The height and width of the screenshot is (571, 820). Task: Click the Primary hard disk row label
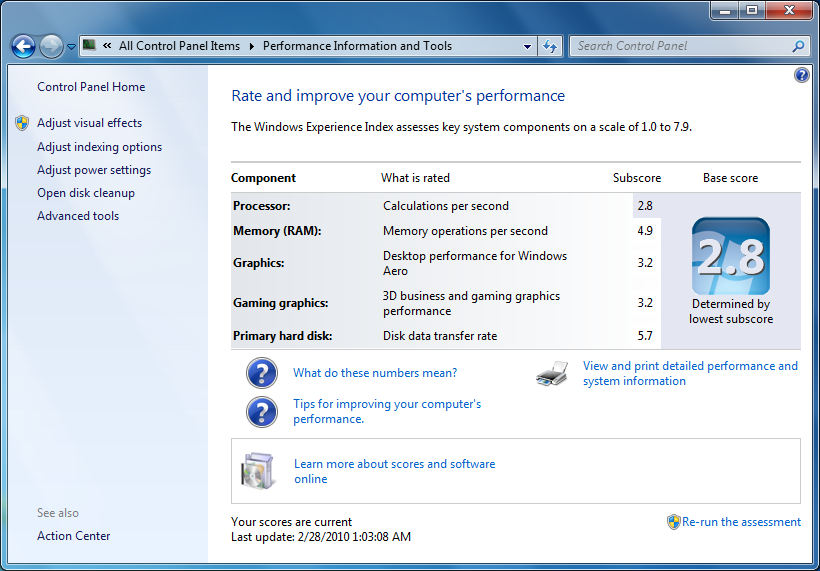pyautogui.click(x=282, y=336)
